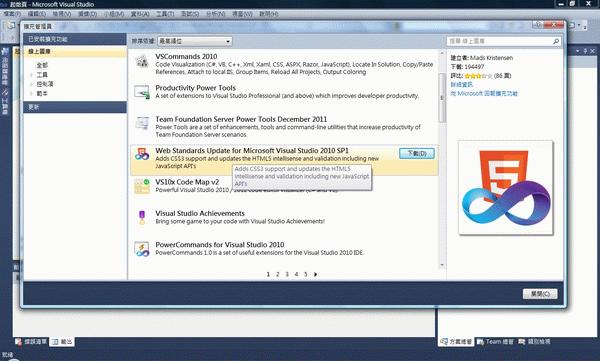
Task: Open the Output tab at bottom left
Action: [62, 341]
